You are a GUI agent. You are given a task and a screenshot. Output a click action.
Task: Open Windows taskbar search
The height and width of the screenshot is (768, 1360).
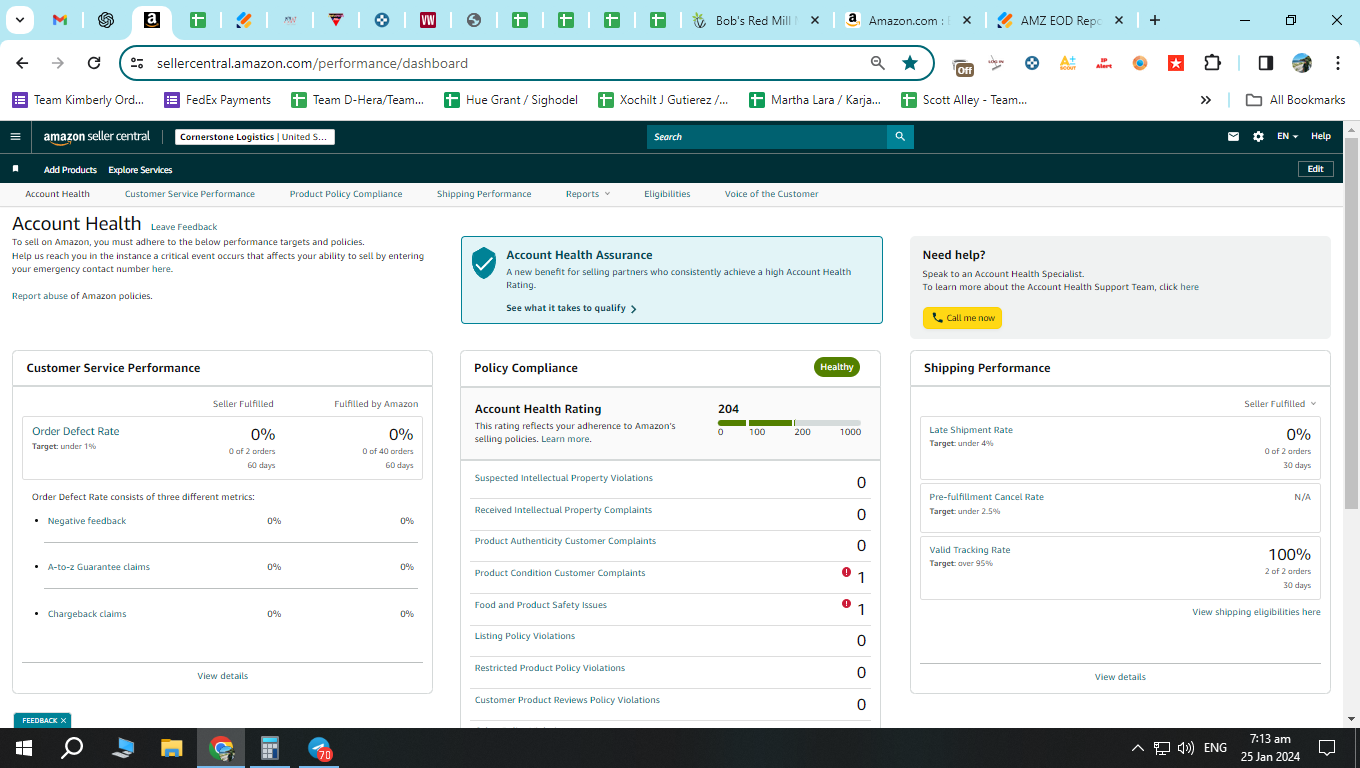72,748
